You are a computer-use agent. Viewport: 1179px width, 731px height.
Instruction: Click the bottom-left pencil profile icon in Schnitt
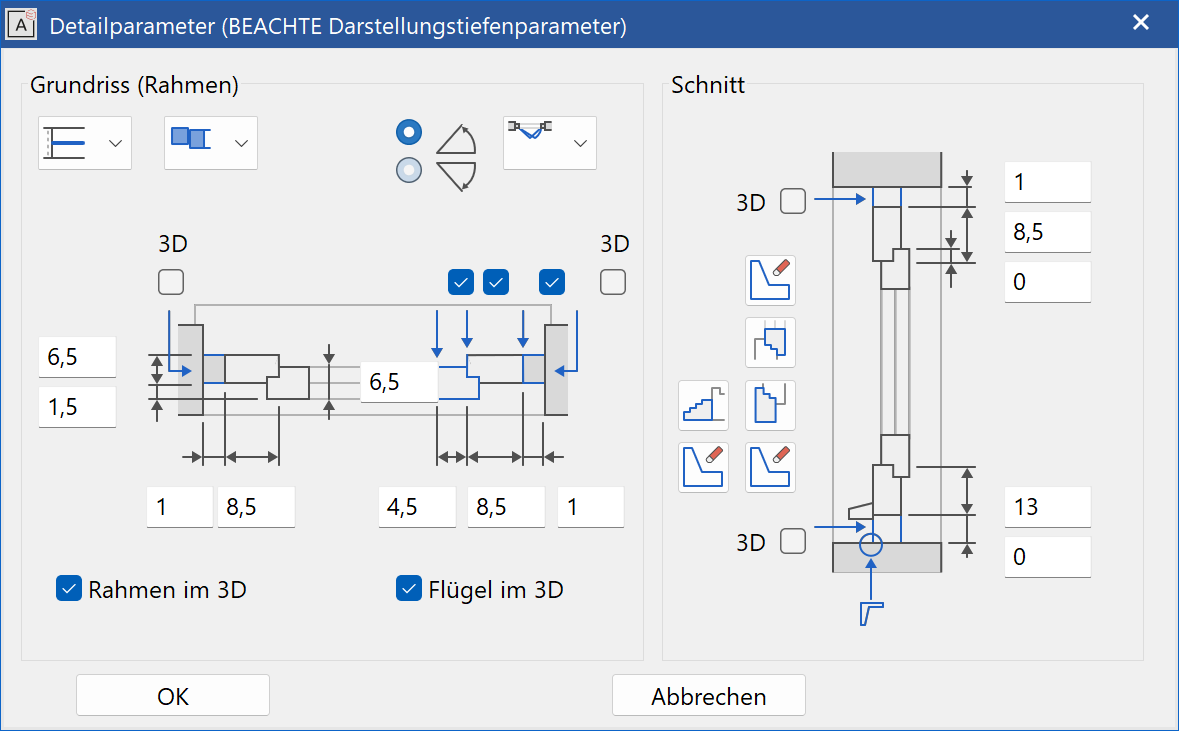click(703, 467)
